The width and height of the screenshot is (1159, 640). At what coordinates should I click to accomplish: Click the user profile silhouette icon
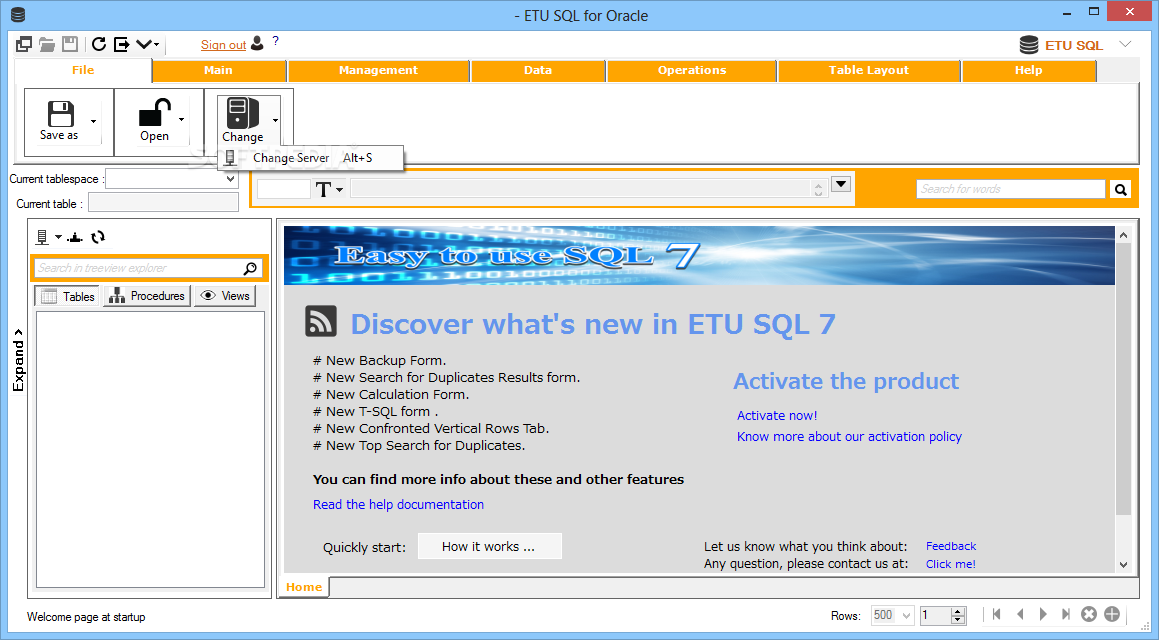[257, 43]
